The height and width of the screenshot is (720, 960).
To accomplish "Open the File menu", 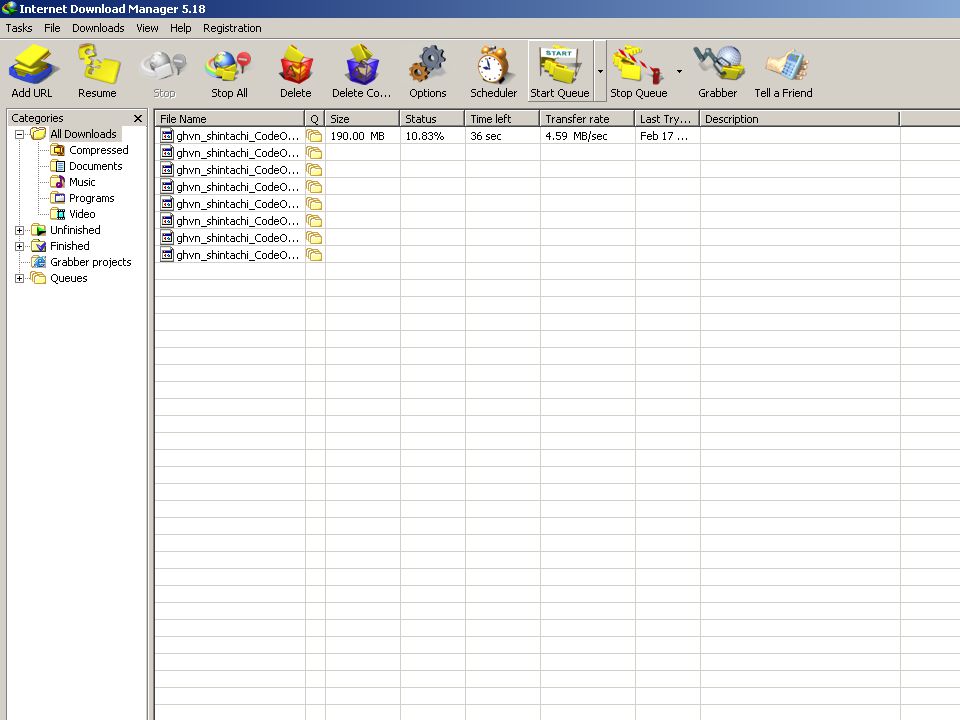I will coord(52,28).
